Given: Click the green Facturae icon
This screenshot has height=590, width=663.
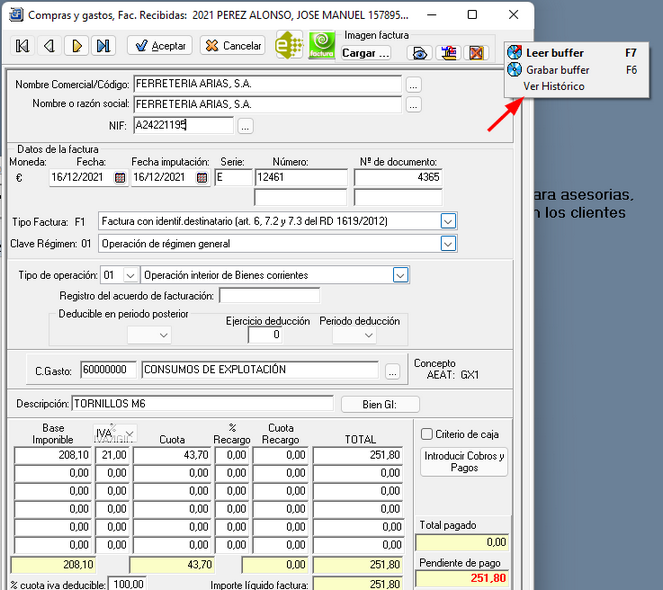Looking at the screenshot, I should (322, 45).
